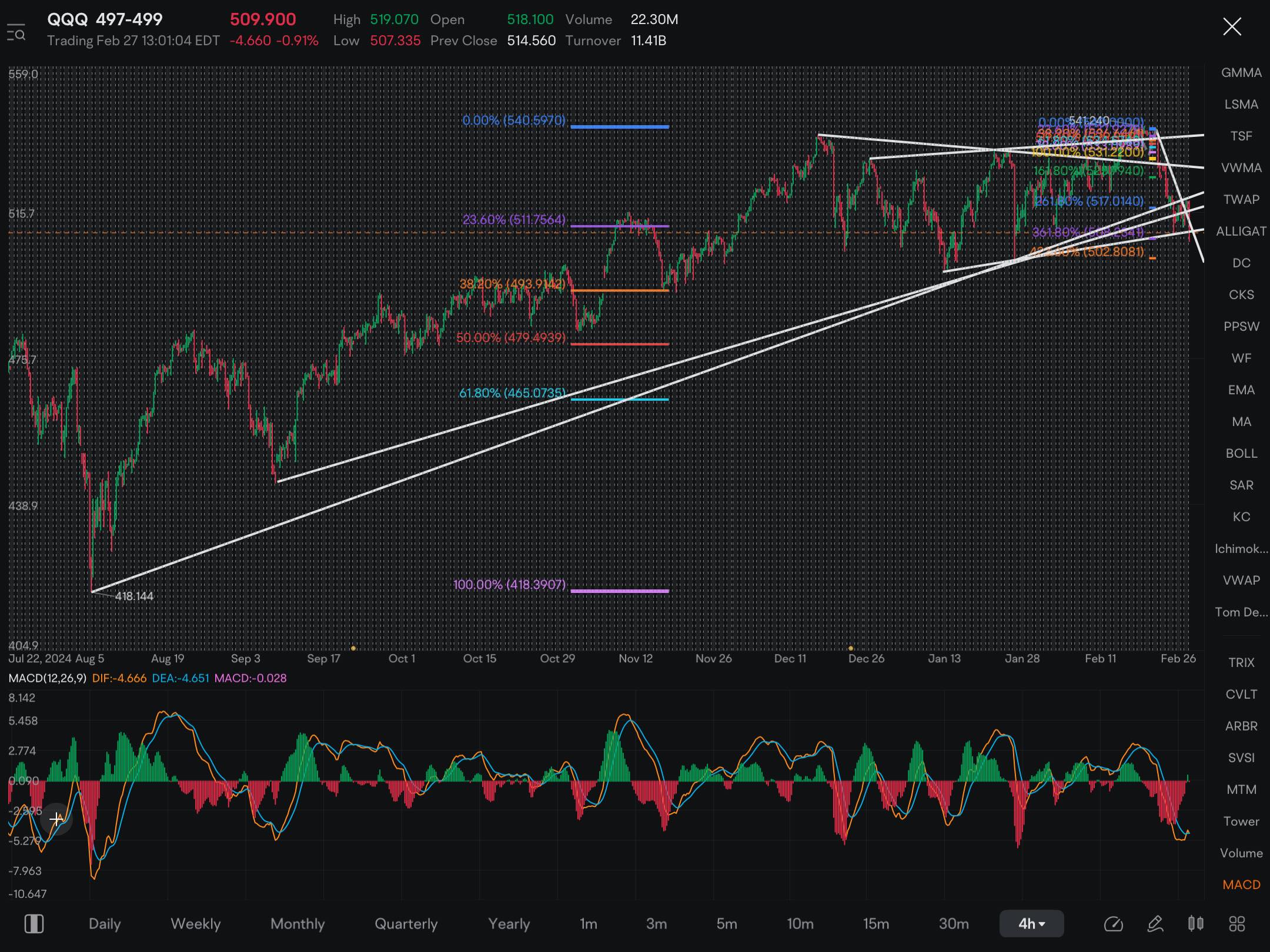Screen dimensions: 1270x952
Task: Expand the 4h interval dropdown
Action: click(x=1031, y=924)
